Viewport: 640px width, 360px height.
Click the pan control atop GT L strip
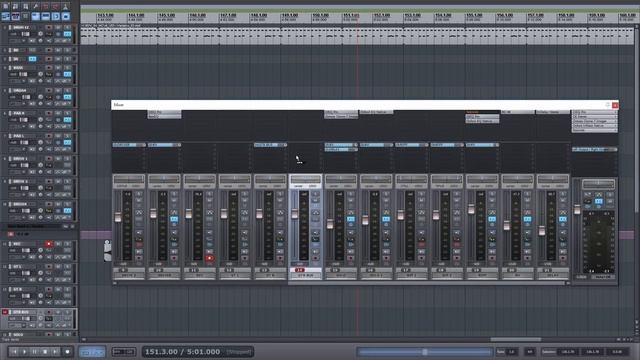[235, 179]
